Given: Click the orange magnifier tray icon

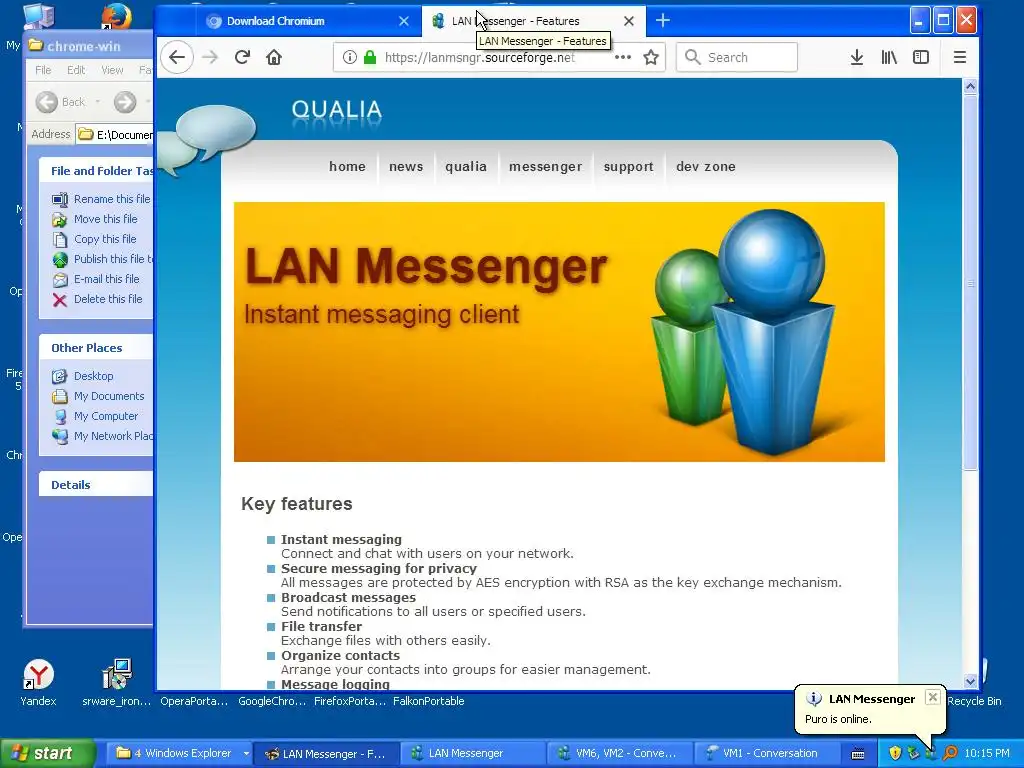Looking at the screenshot, I should [x=950, y=753].
